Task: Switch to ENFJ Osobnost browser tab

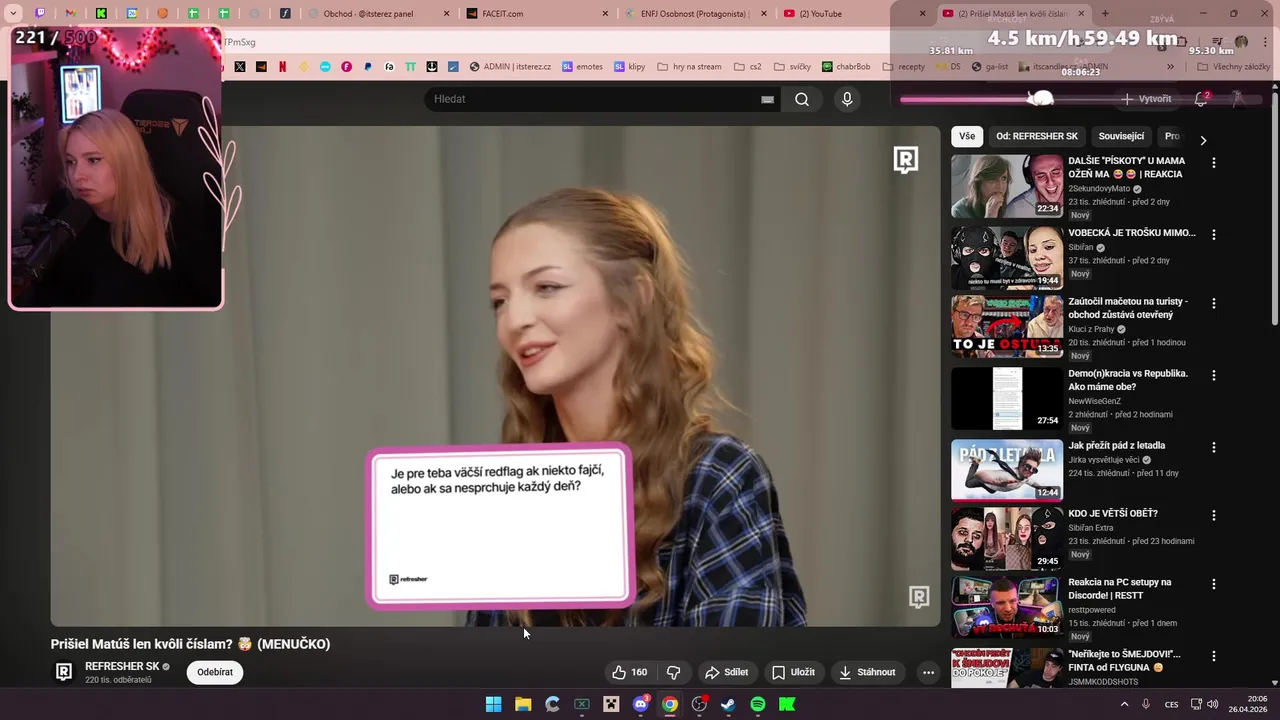Action: point(695,14)
